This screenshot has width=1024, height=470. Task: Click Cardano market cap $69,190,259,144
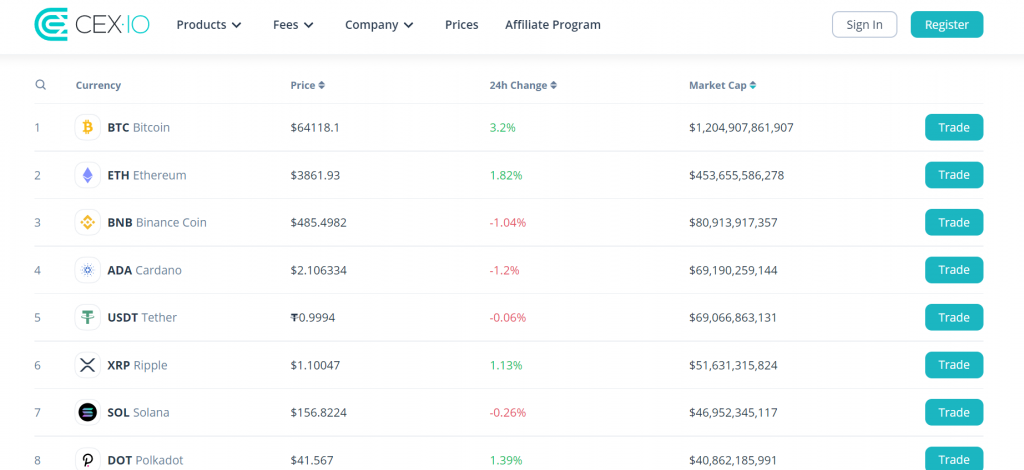733,270
